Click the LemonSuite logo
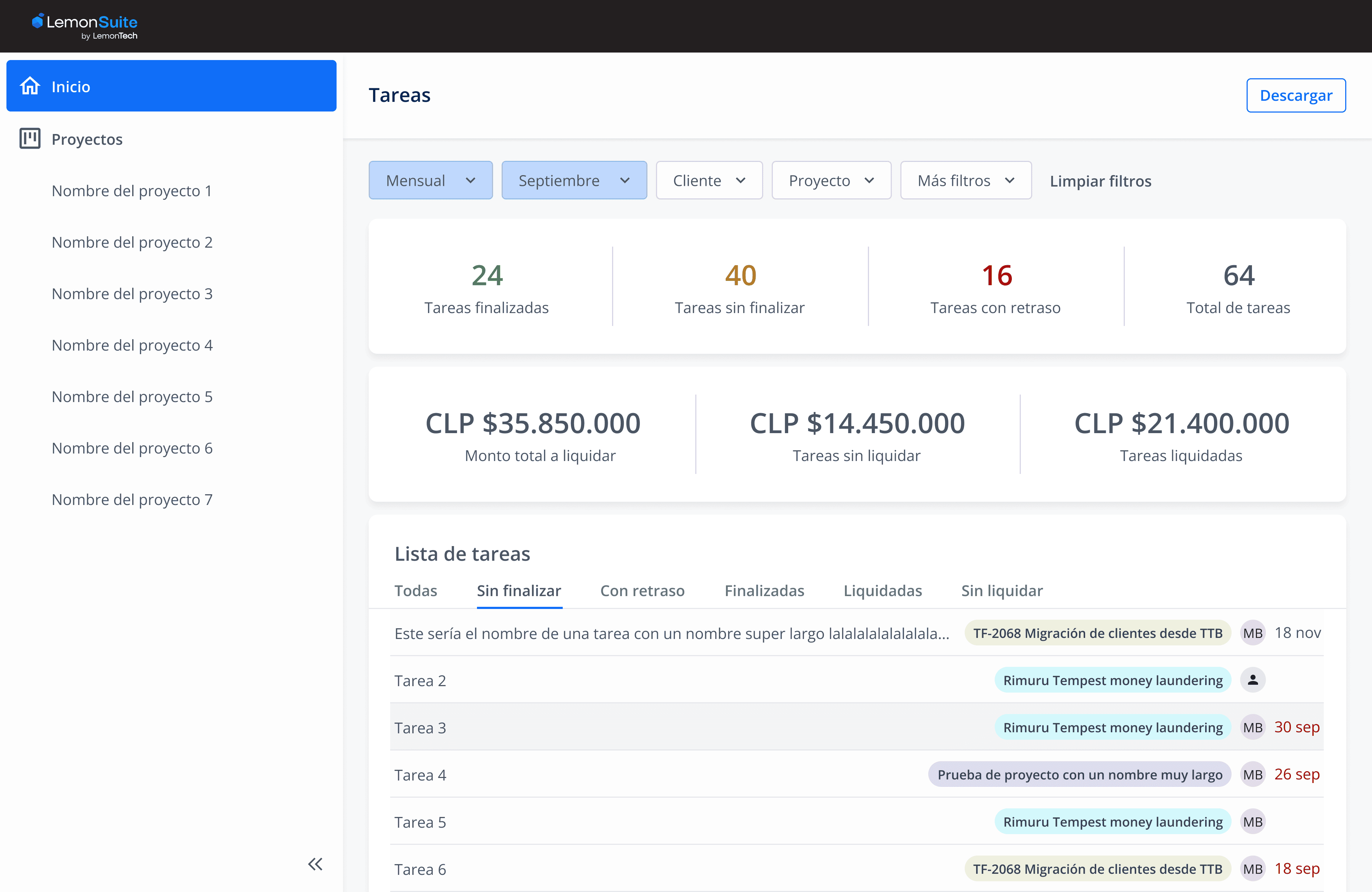The height and width of the screenshot is (892, 1372). click(x=85, y=26)
